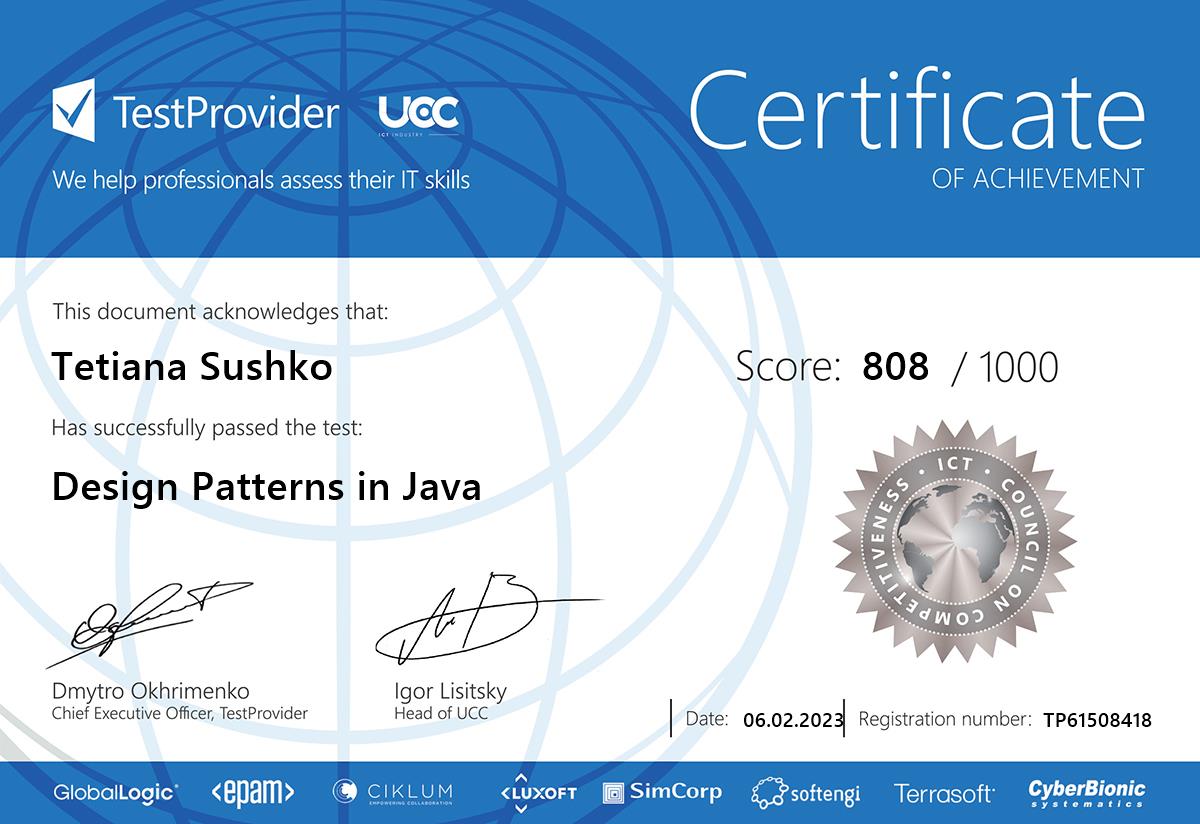1200x824 pixels.
Task: Click the EPAM sponsor logo
Action: (253, 793)
